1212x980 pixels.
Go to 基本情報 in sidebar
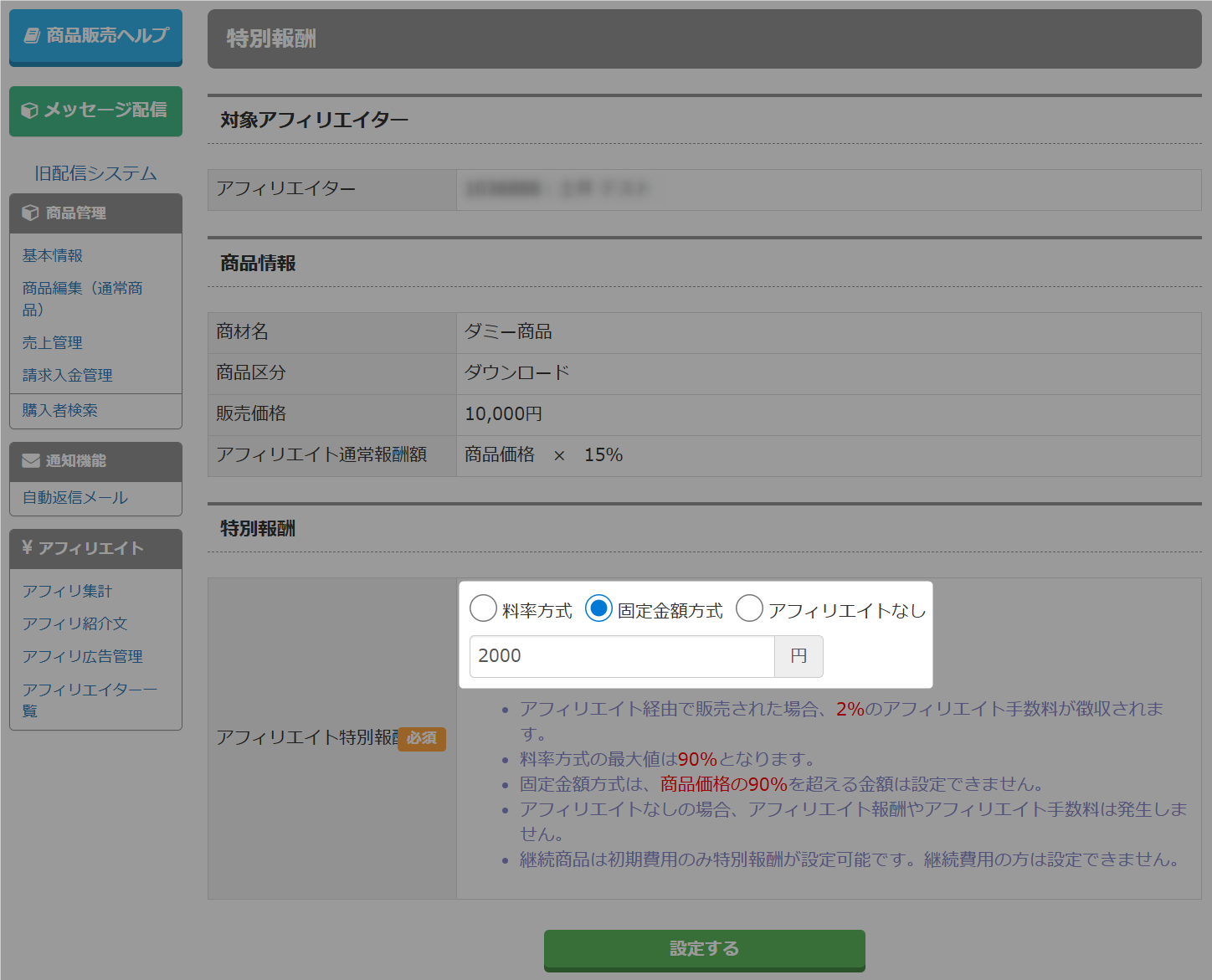click(x=53, y=255)
